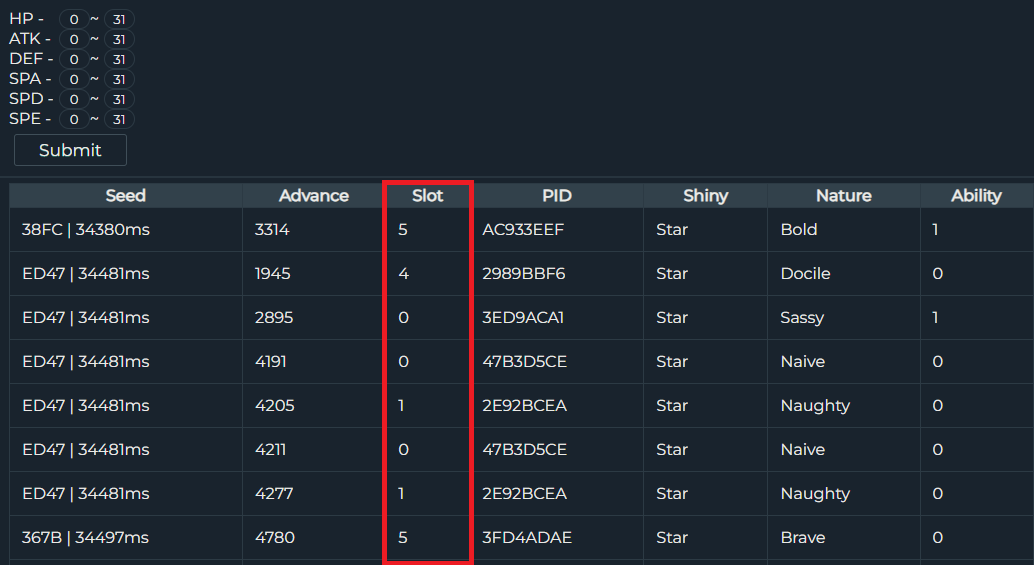1034x565 pixels.
Task: Select the row with seed 367B
Action: pos(522,537)
